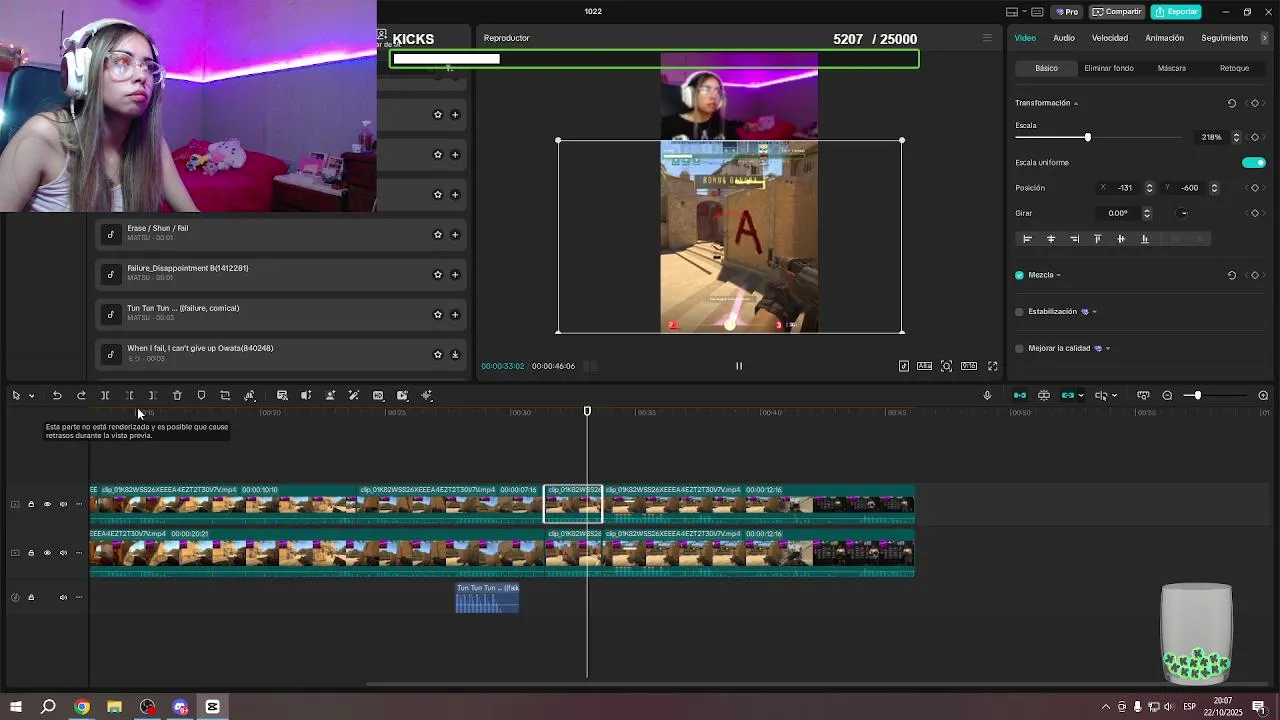Split the clip at the playhead

[105, 396]
